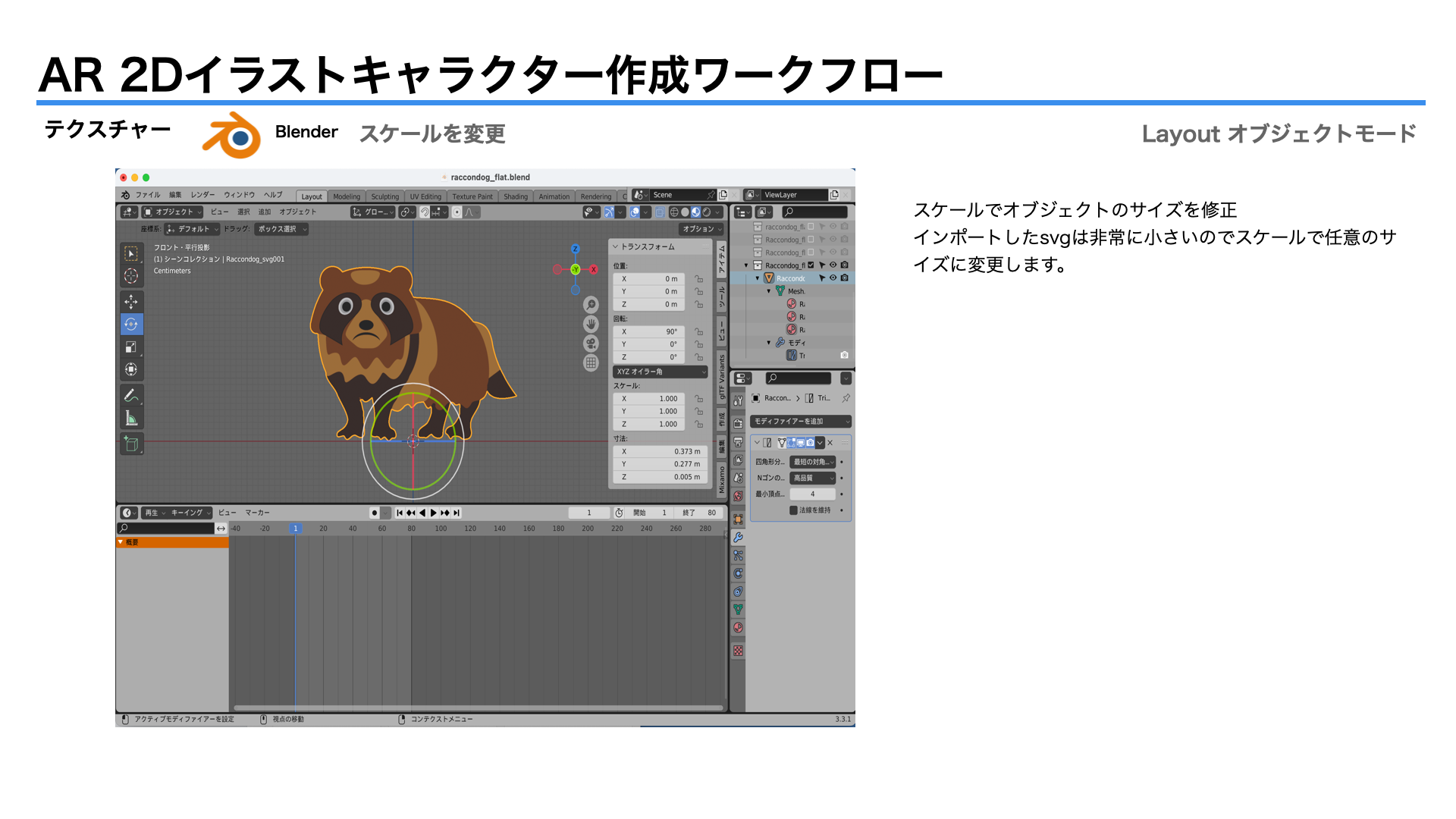Open the レンダー menu
The image size is (1456, 819).
[202, 195]
